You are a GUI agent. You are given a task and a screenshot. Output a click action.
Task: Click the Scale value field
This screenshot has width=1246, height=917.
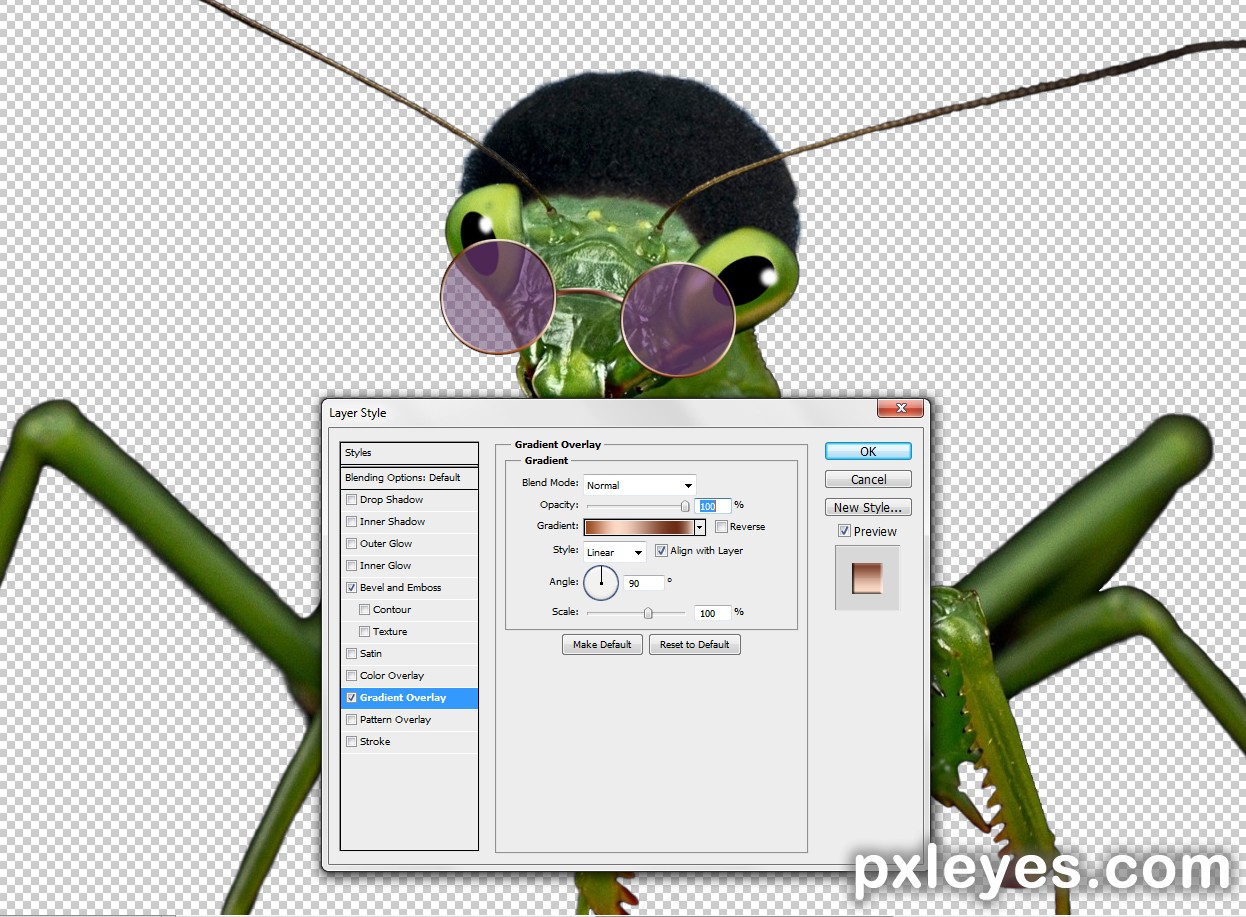(713, 613)
